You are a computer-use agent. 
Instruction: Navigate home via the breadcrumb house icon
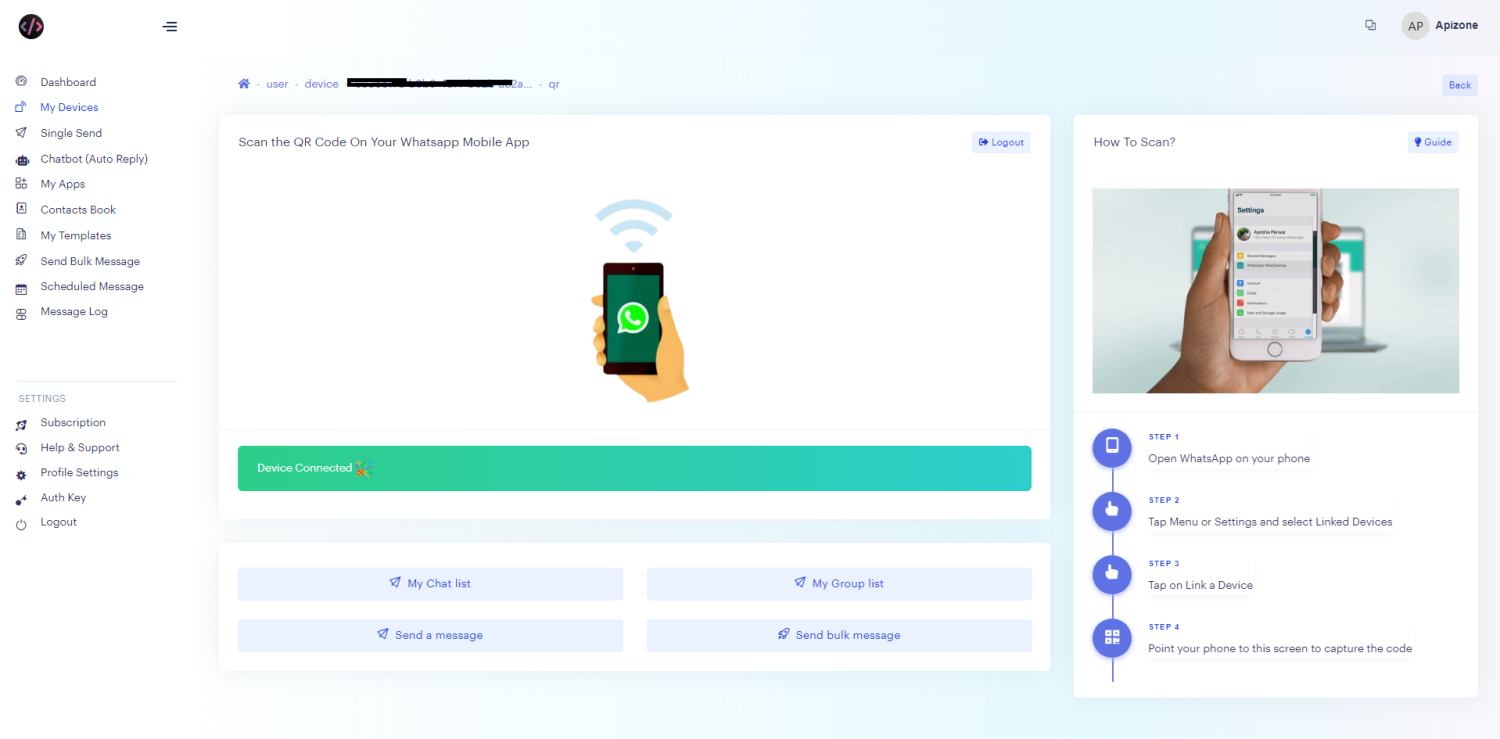pyautogui.click(x=244, y=84)
